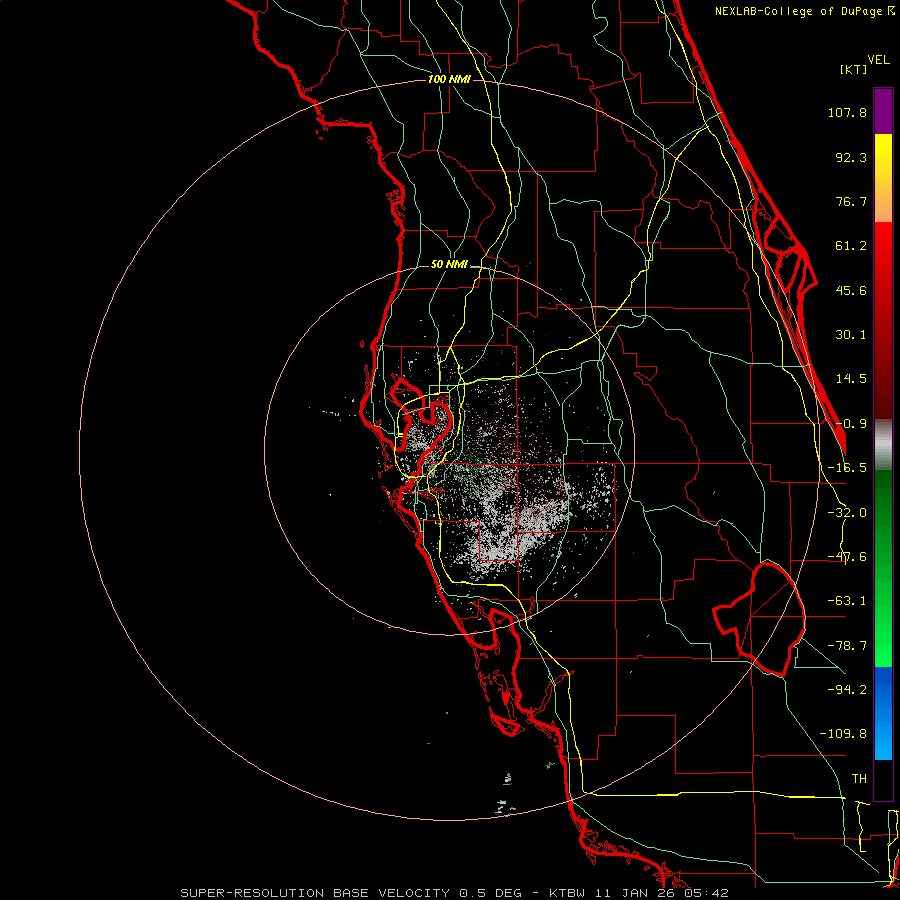Select the -0.9 legend value
900x900 pixels.
tap(851, 424)
